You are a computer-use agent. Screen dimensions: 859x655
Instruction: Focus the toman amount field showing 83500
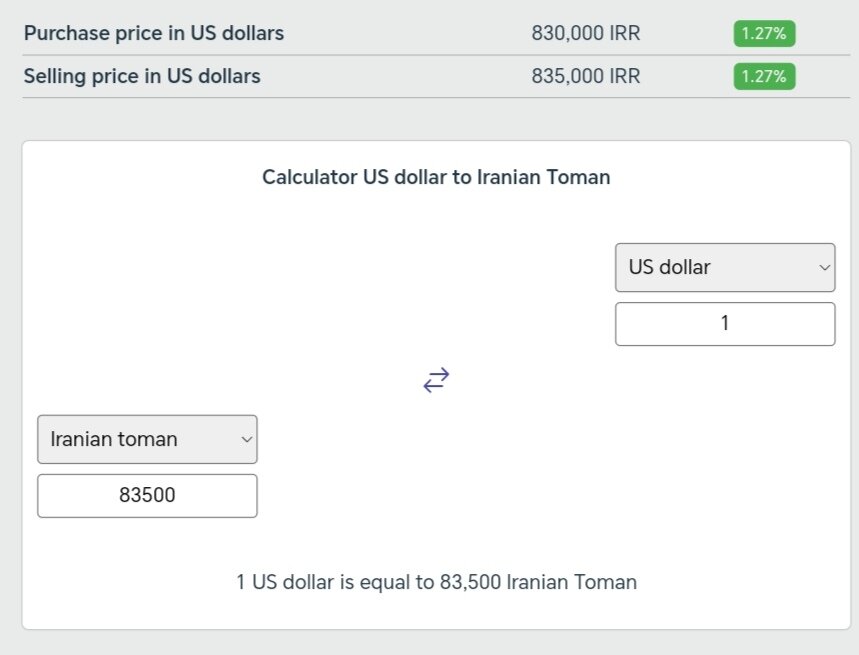point(147,496)
